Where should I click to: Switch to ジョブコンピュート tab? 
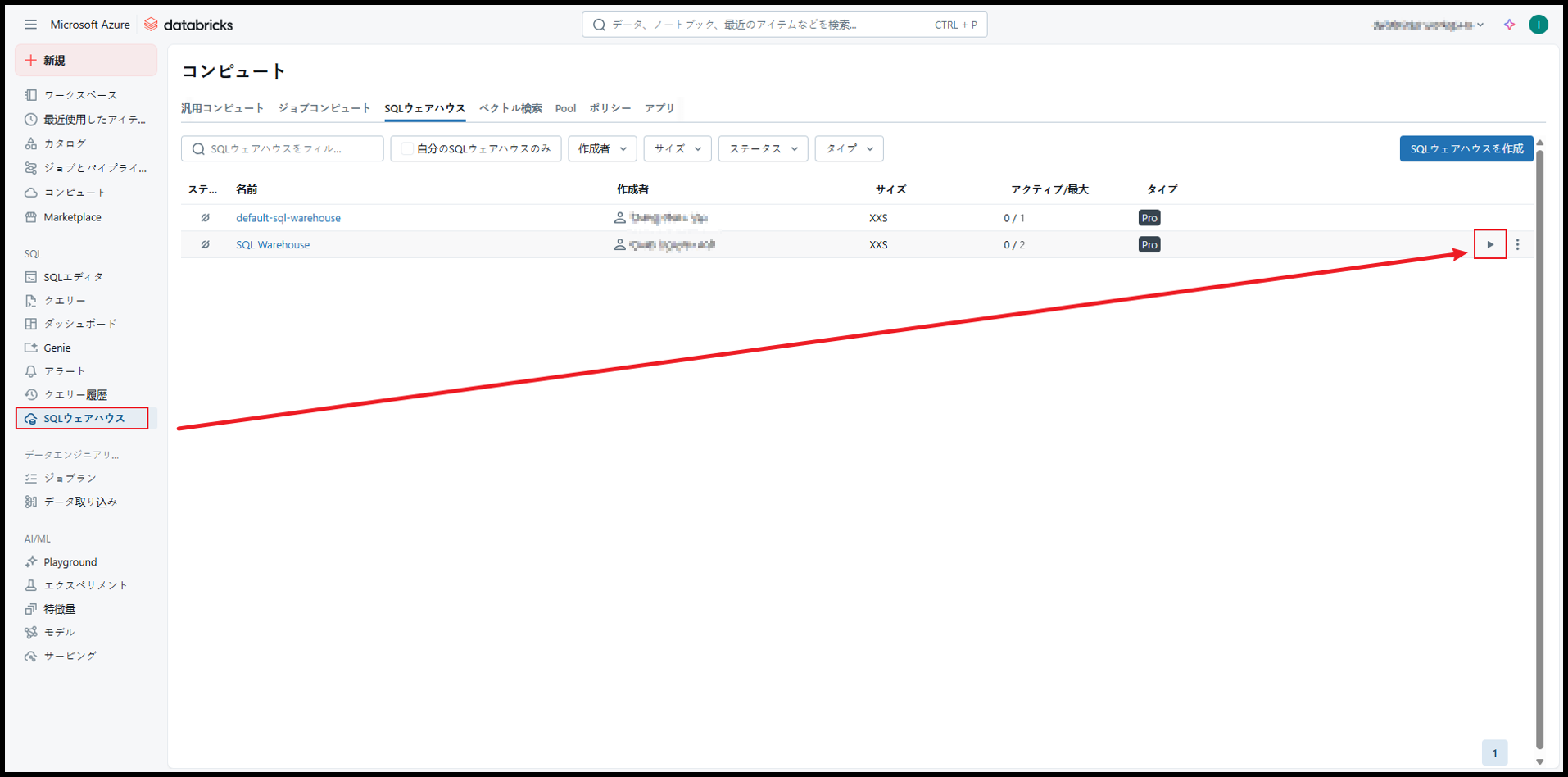coord(324,108)
